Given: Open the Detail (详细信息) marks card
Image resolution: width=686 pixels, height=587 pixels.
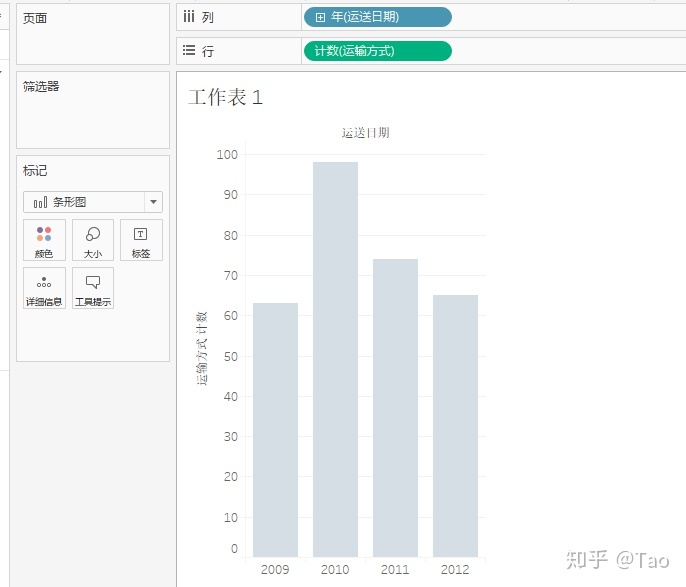Looking at the screenshot, I should click(x=44, y=288).
